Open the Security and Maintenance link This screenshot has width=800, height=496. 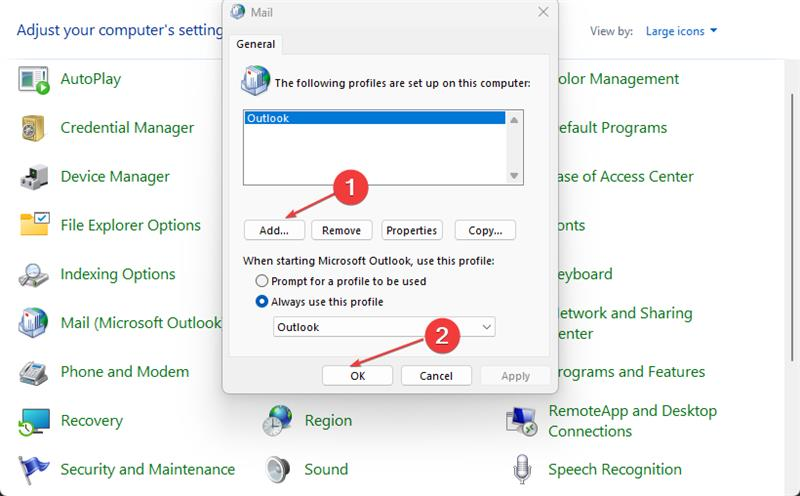click(x=147, y=469)
